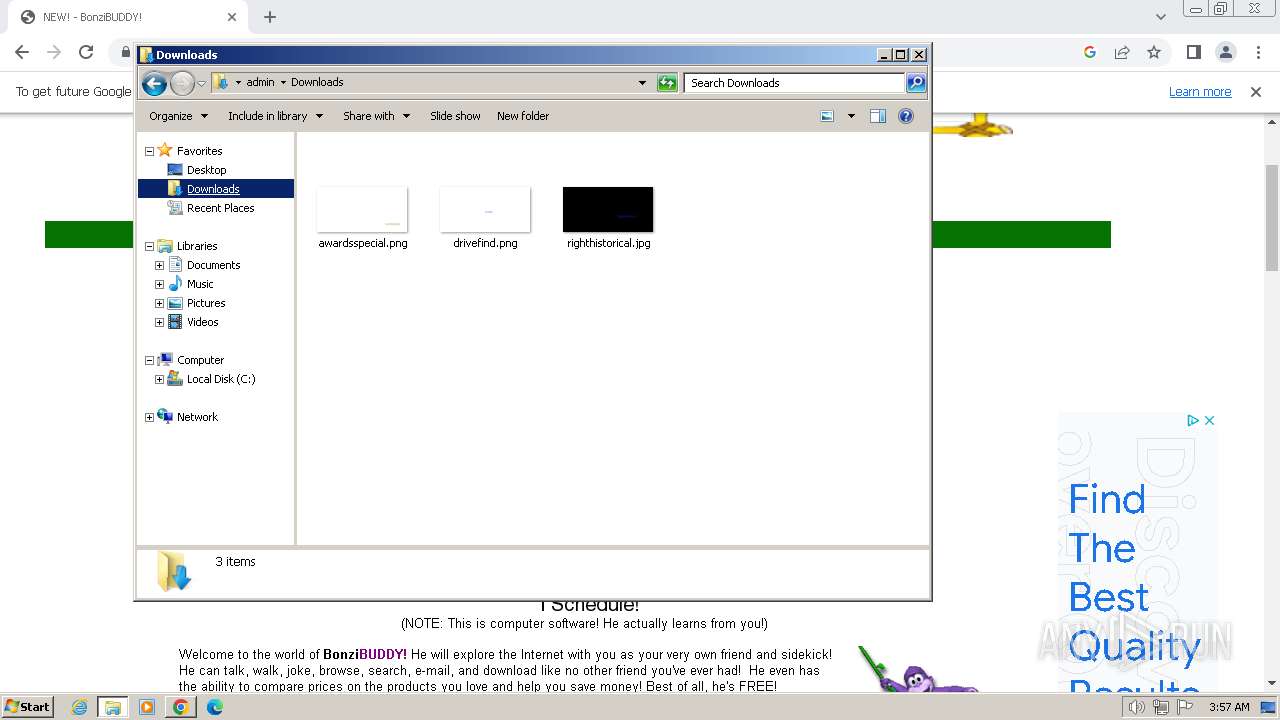Open the Chrome profile avatar
The width and height of the screenshot is (1280, 720).
click(x=1226, y=52)
